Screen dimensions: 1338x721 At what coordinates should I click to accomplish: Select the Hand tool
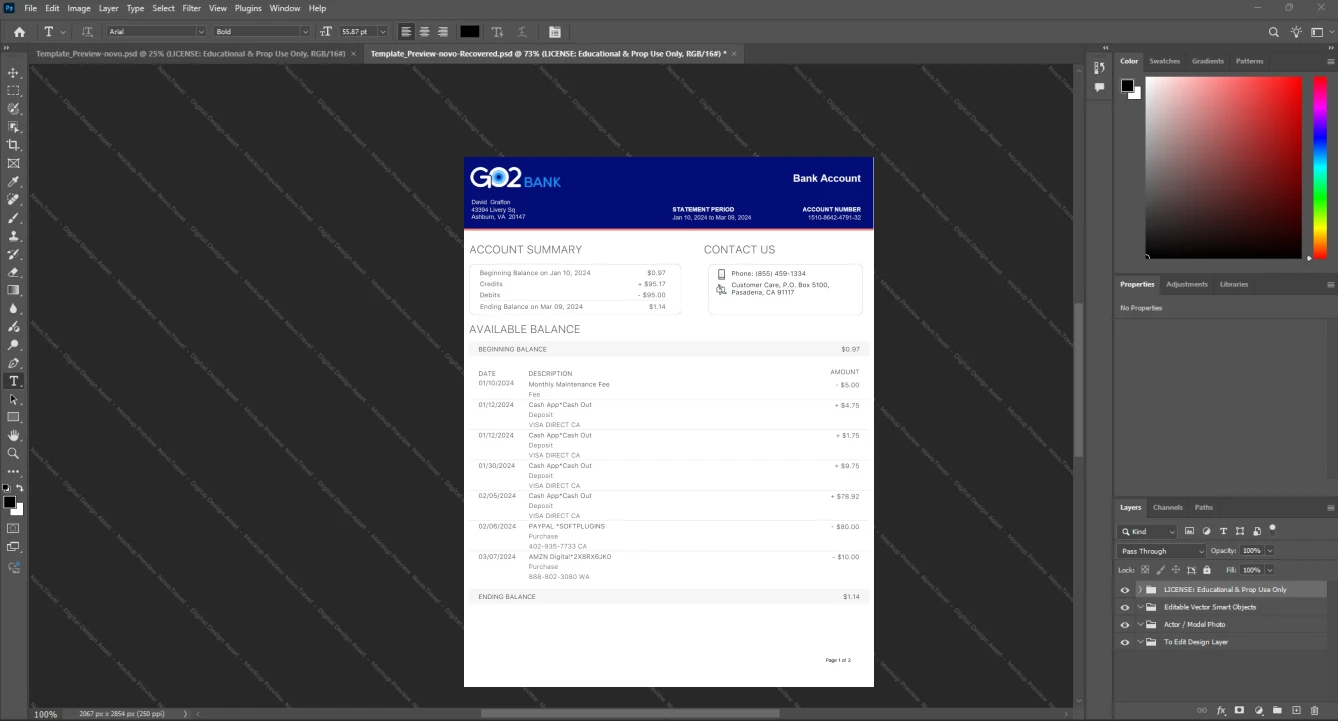coord(13,436)
